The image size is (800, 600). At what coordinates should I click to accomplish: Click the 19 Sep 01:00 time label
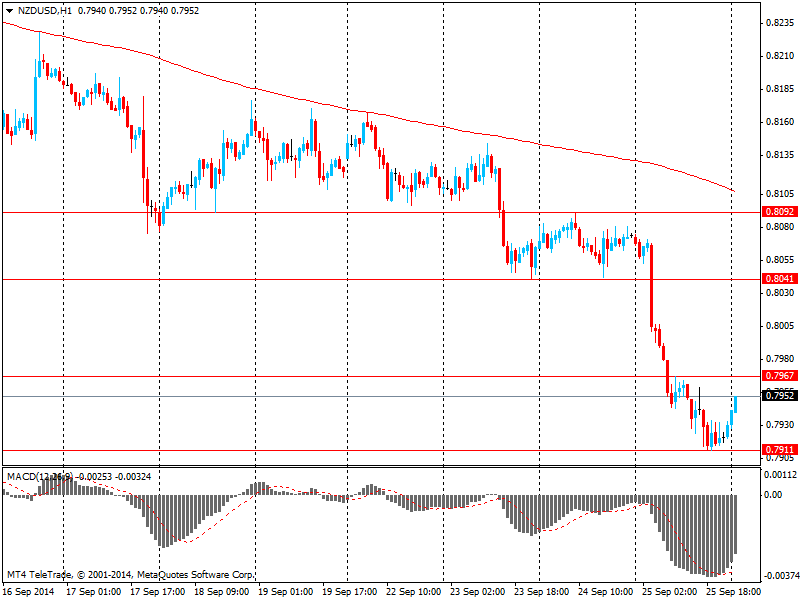point(286,592)
